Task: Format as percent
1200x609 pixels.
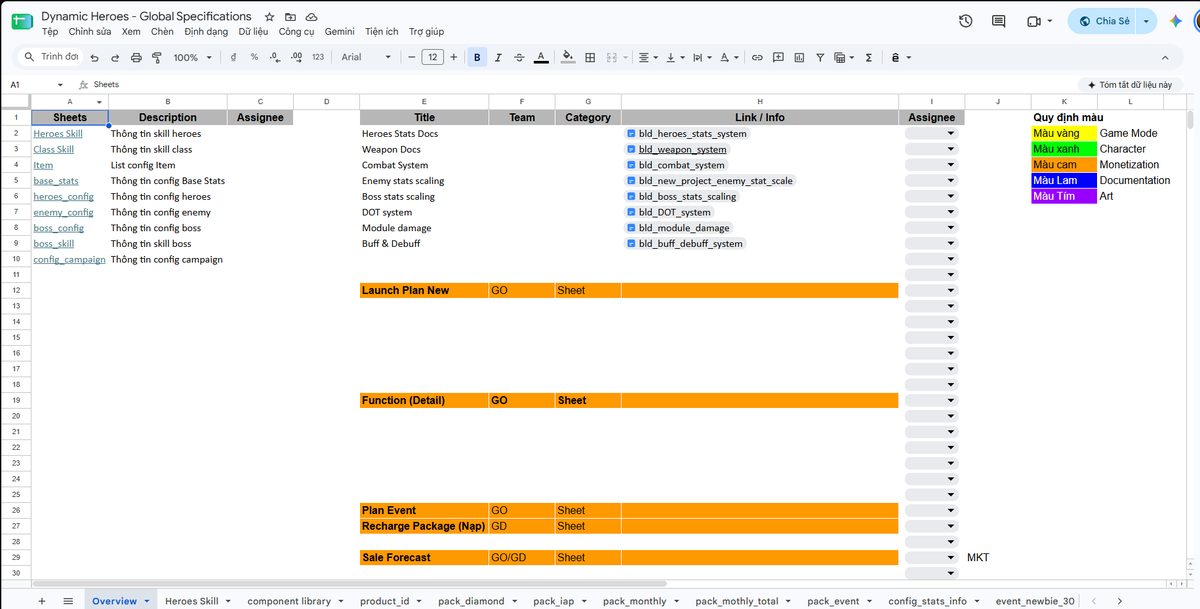Action: [254, 58]
